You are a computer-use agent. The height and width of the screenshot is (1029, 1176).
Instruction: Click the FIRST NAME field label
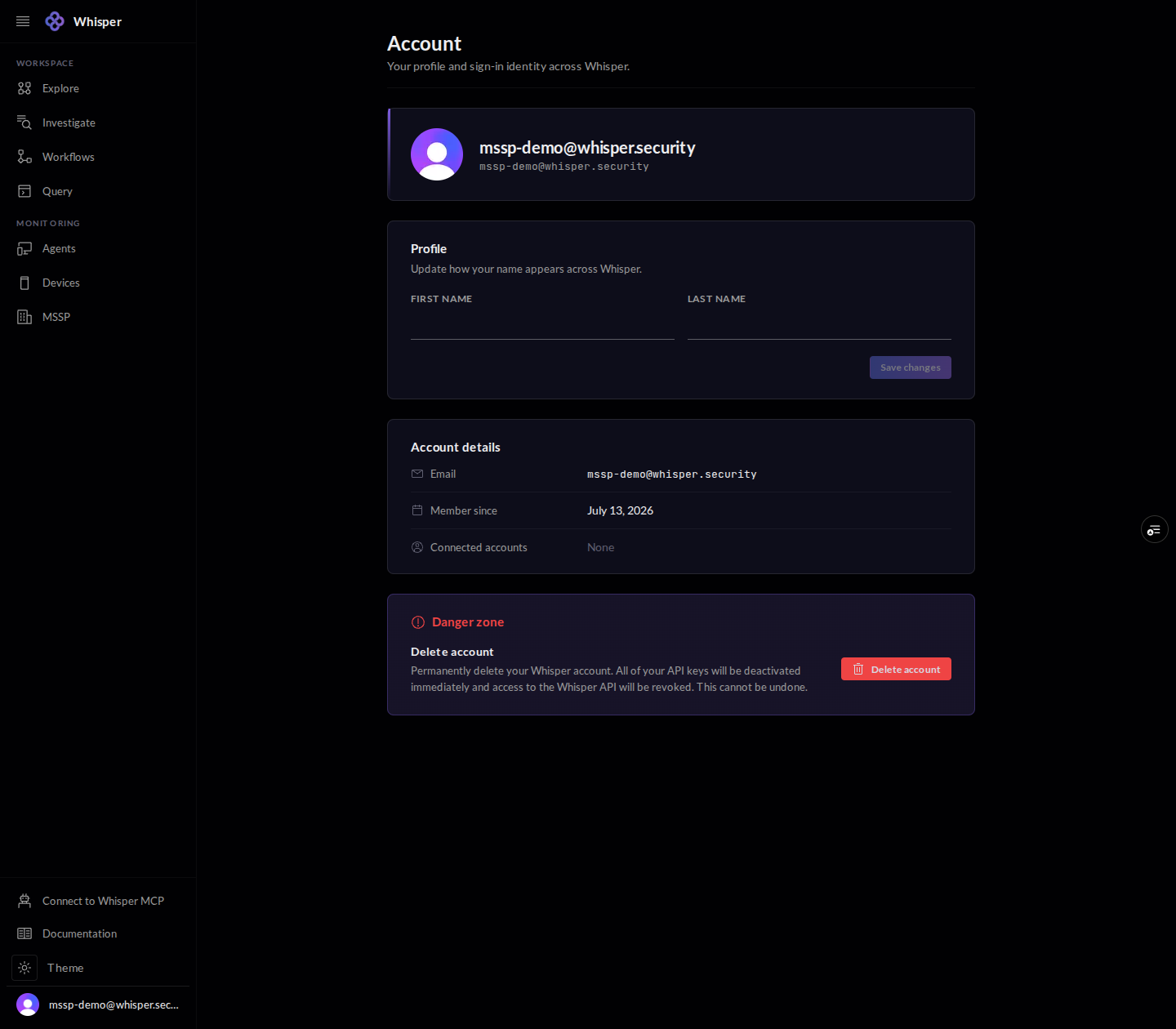[x=441, y=299]
